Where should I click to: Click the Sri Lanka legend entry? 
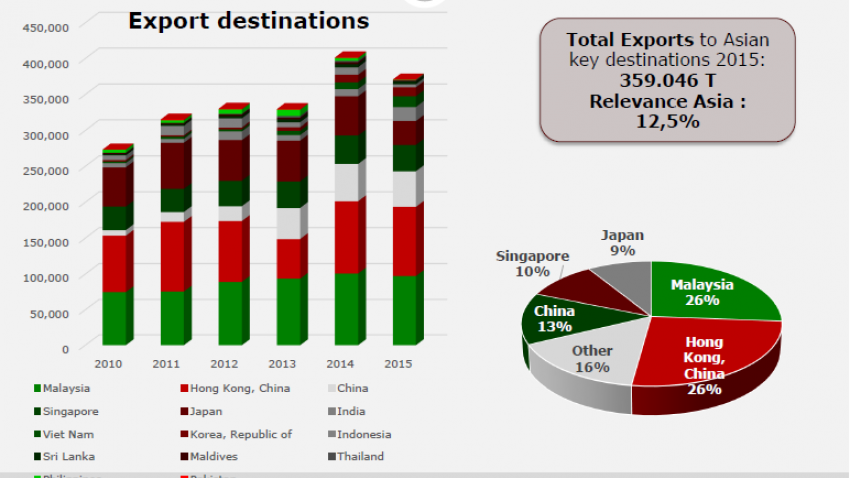[69, 457]
